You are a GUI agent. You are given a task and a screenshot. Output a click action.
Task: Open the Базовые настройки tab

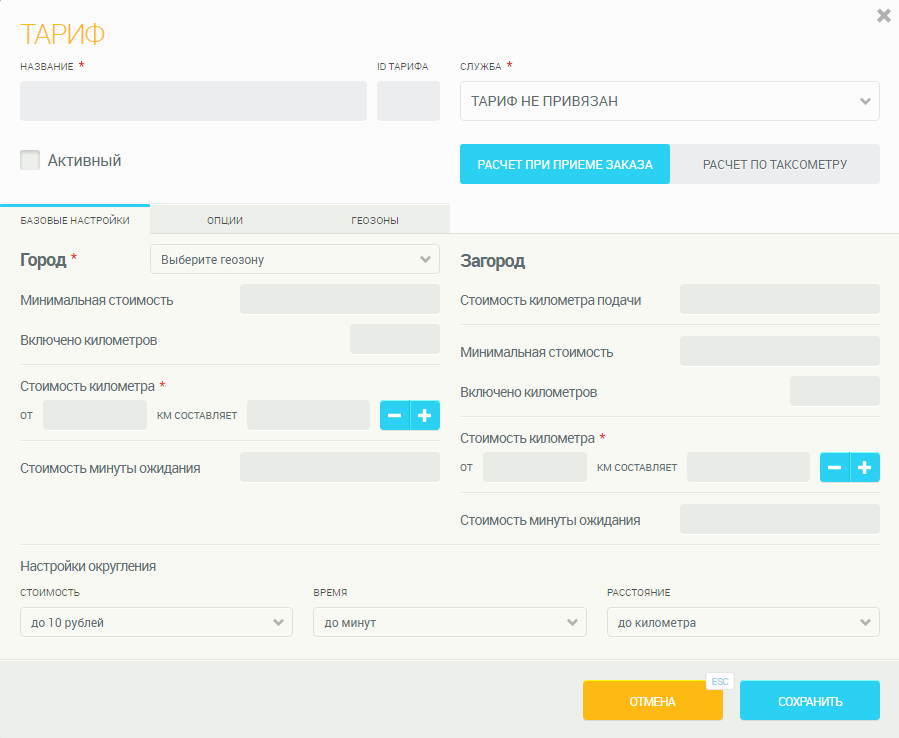(x=75, y=220)
